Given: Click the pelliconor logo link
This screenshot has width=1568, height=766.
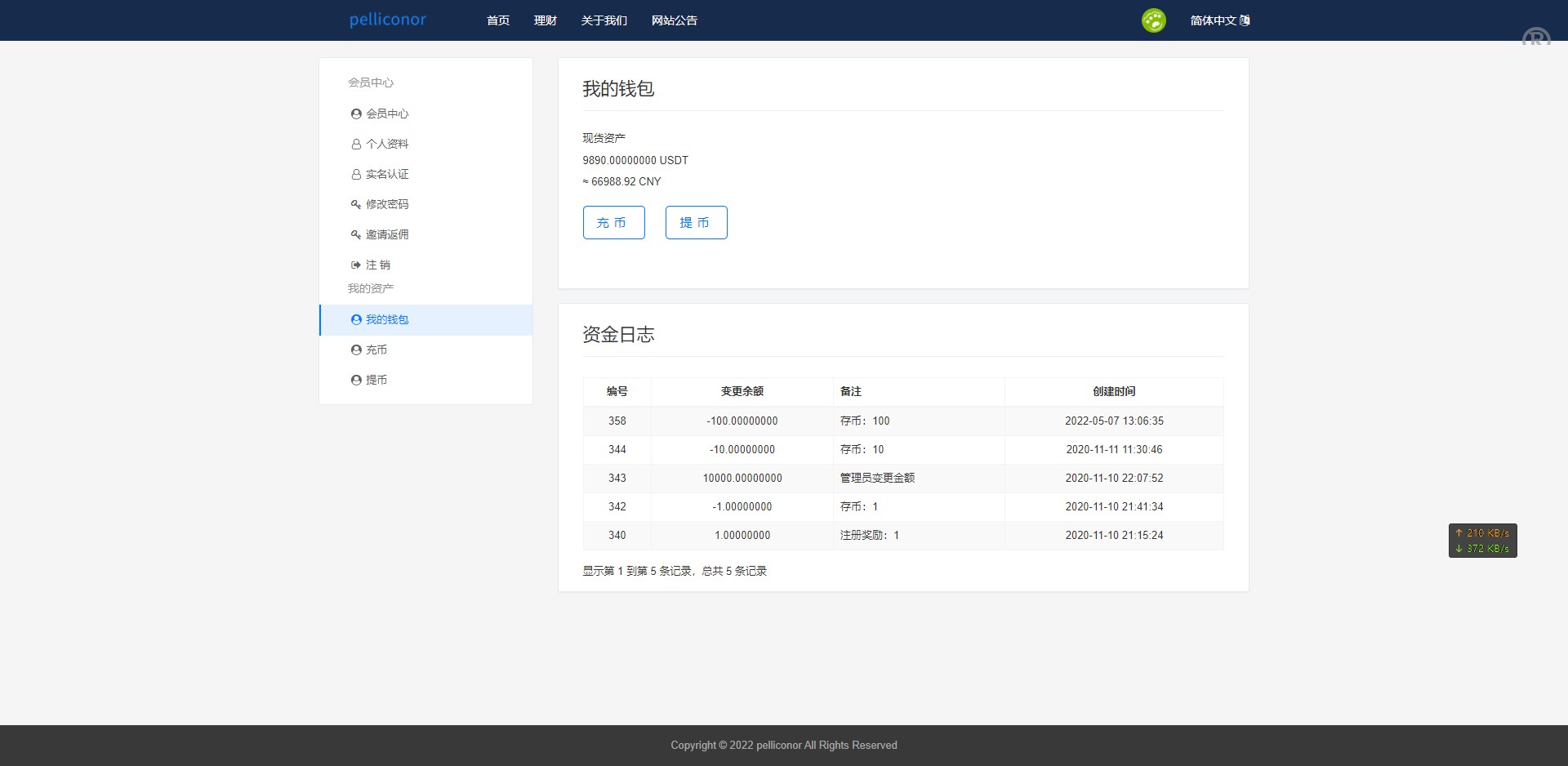Looking at the screenshot, I should [x=388, y=20].
